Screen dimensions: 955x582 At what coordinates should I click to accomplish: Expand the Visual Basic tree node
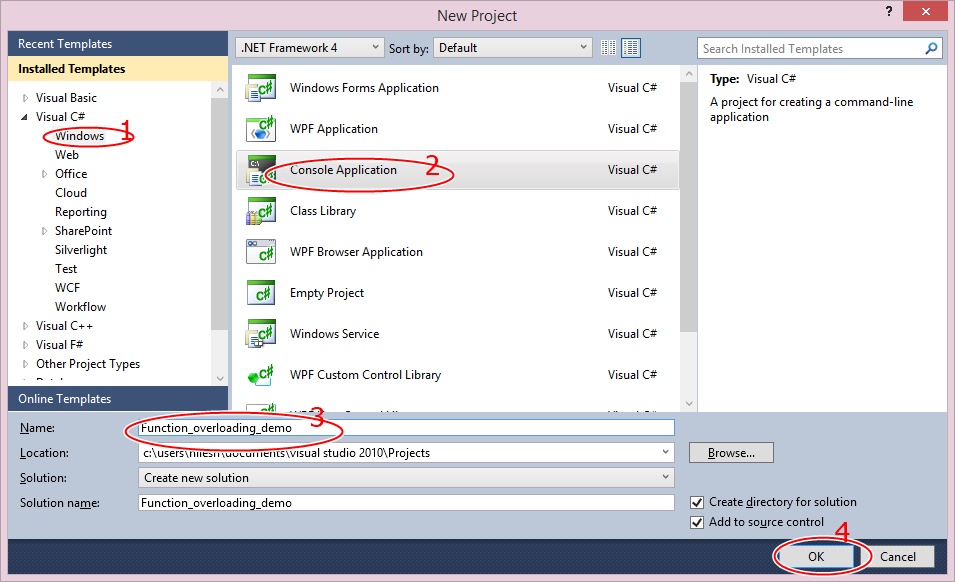pos(25,98)
